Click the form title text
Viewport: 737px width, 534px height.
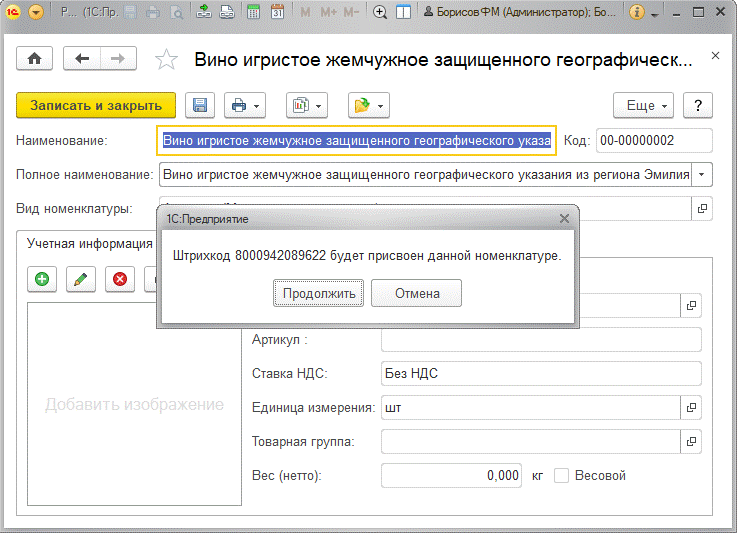(443, 60)
